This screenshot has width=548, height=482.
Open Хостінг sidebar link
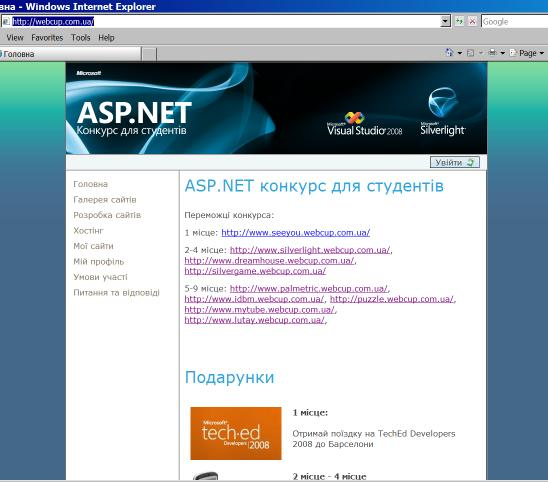tap(88, 231)
